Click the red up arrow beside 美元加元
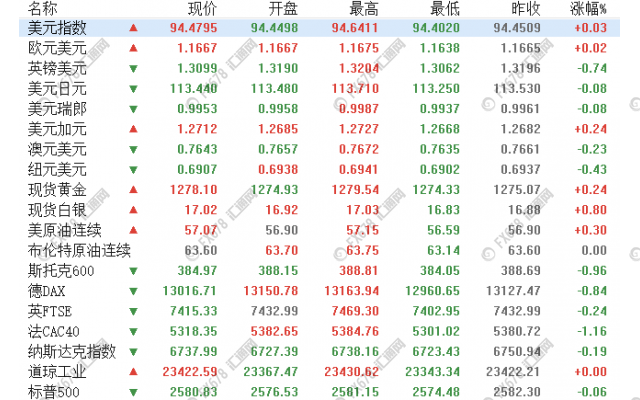Viewport: 640px width, 400px height. coord(133,129)
